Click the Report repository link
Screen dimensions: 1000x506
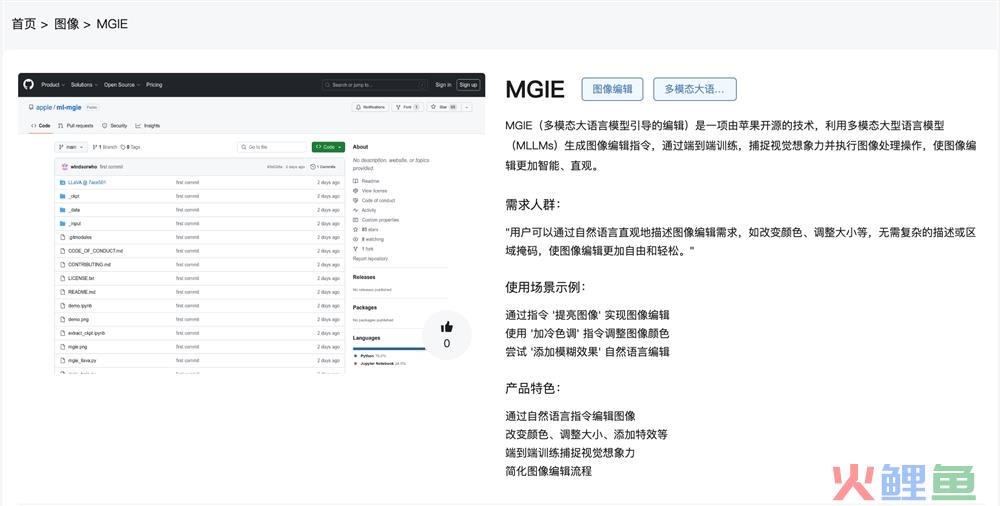tap(370, 258)
